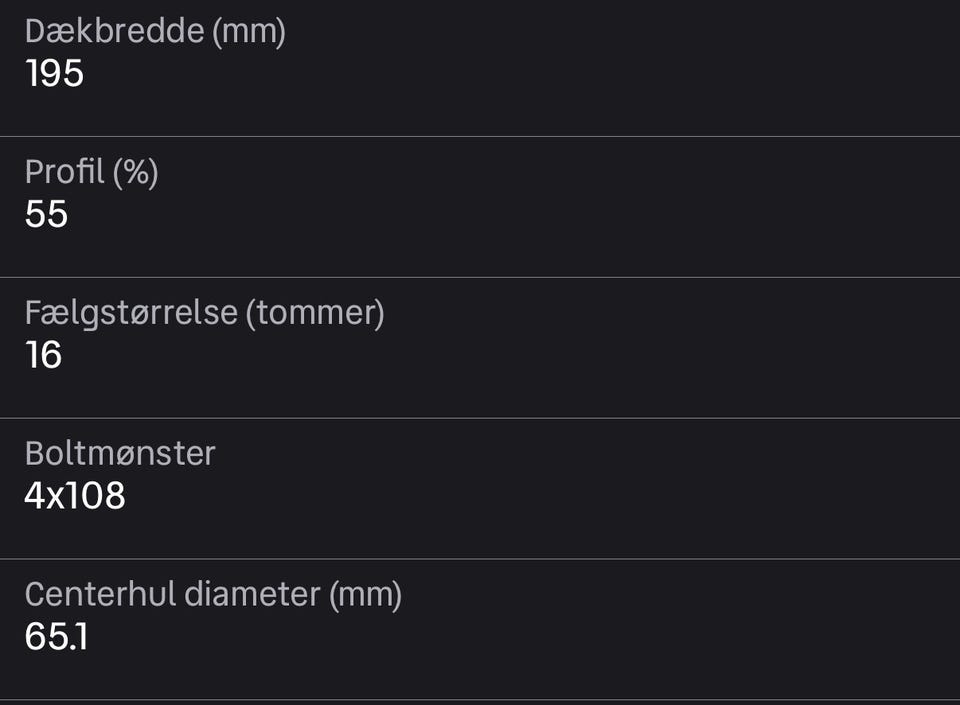Viewport: 960px width, 705px height.
Task: Select the bolt pattern value 4x108
Action: click(75, 497)
